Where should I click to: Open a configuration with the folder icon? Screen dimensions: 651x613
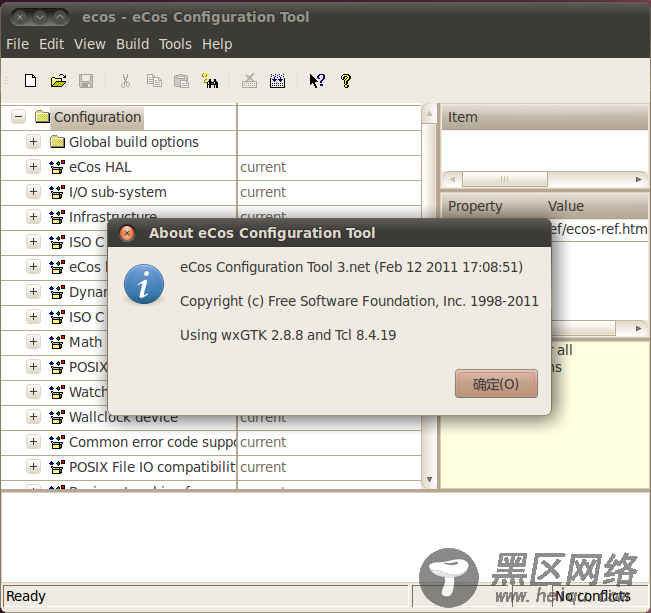point(58,81)
